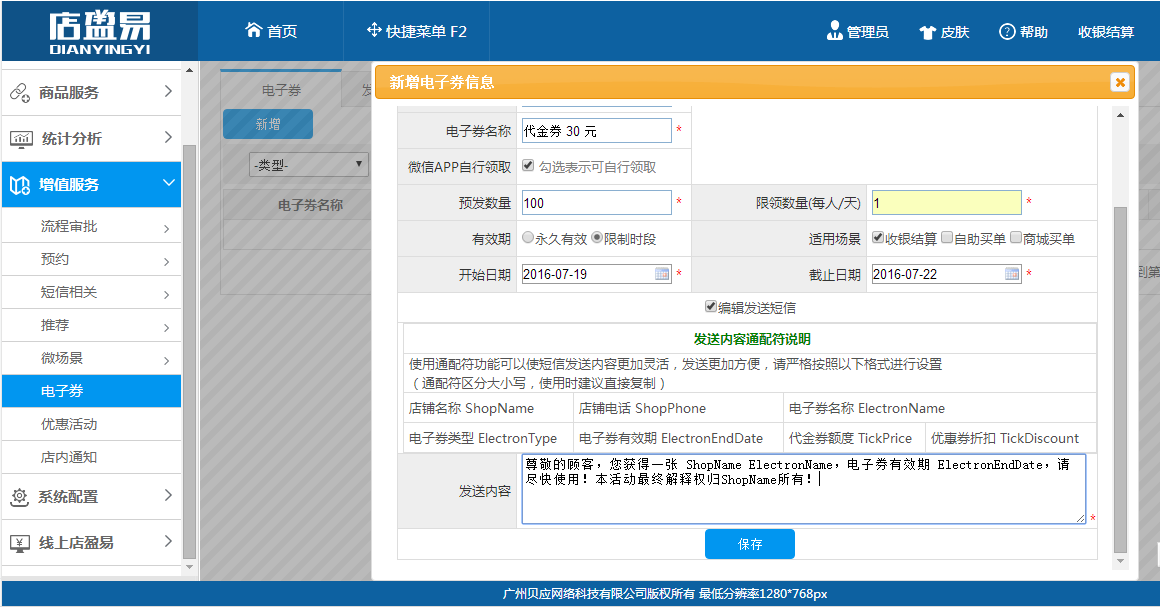The height and width of the screenshot is (607, 1160).
Task: Expand 推荐 submenu arrow
Action: click(x=166, y=327)
